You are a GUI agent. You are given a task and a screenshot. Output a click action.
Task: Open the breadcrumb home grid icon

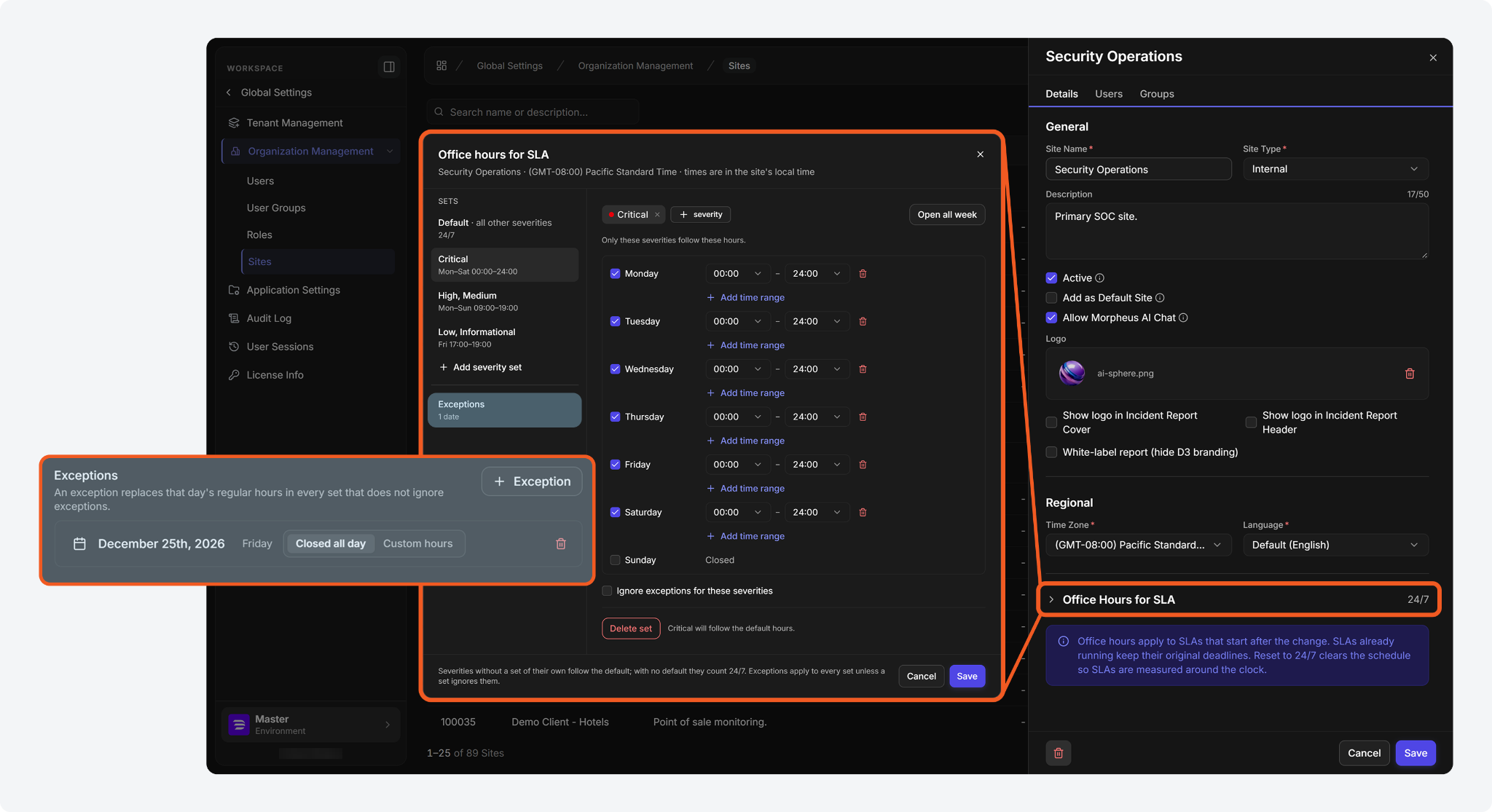coord(441,66)
